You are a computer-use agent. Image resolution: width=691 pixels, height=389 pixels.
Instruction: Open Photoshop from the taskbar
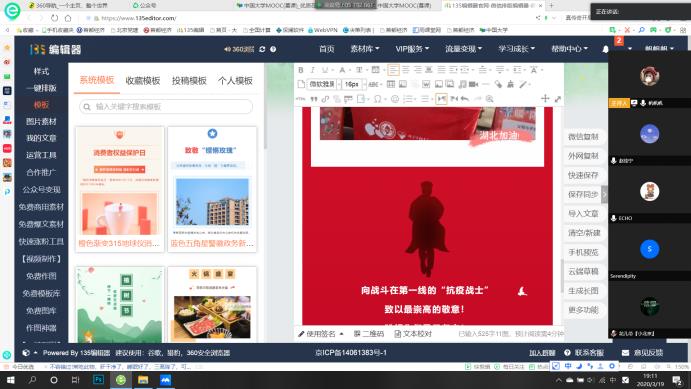[99, 380]
